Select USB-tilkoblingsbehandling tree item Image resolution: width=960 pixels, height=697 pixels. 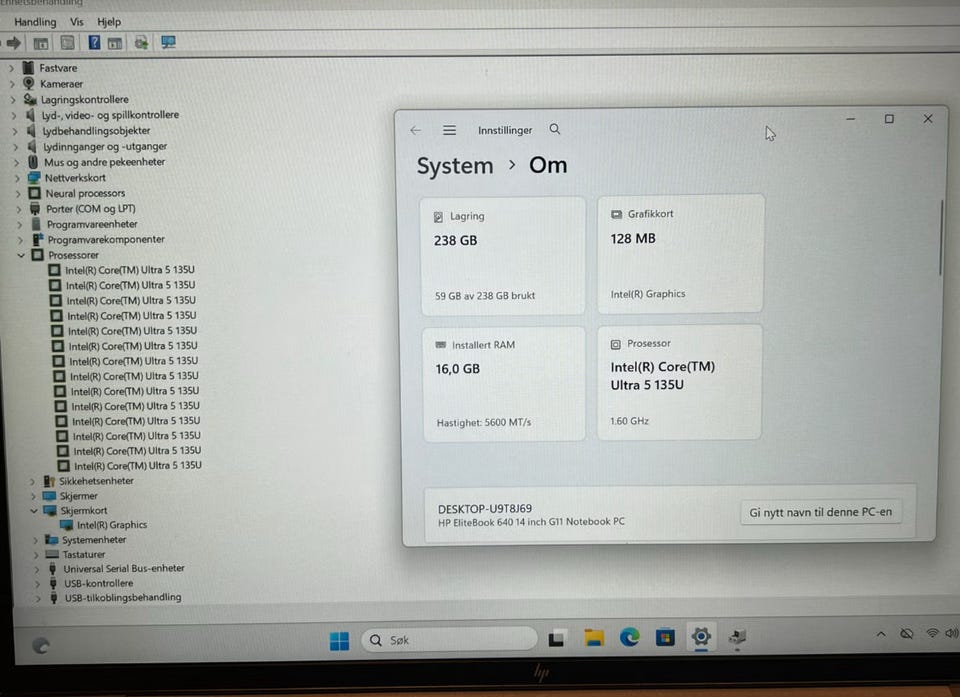pos(123,598)
